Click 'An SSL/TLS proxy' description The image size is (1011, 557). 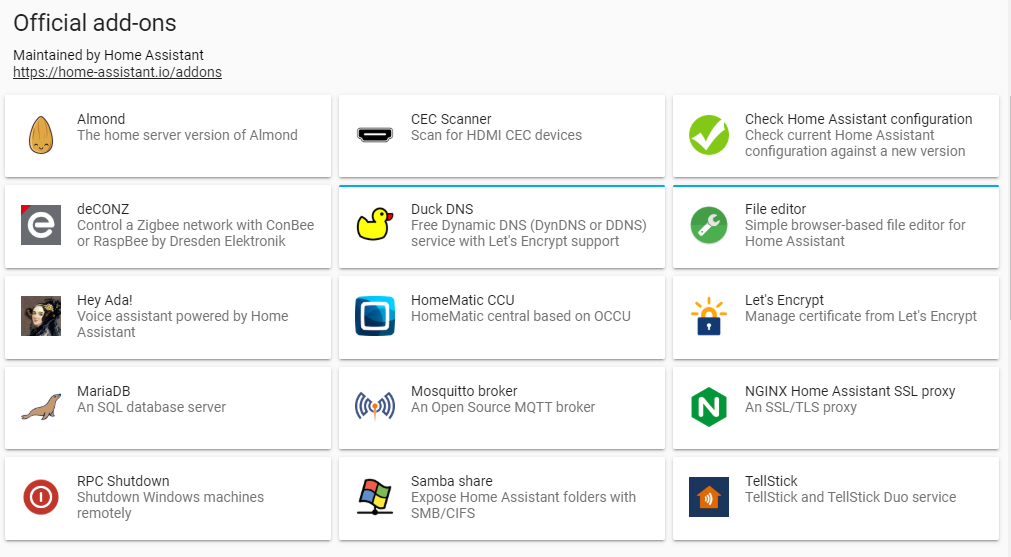click(801, 407)
